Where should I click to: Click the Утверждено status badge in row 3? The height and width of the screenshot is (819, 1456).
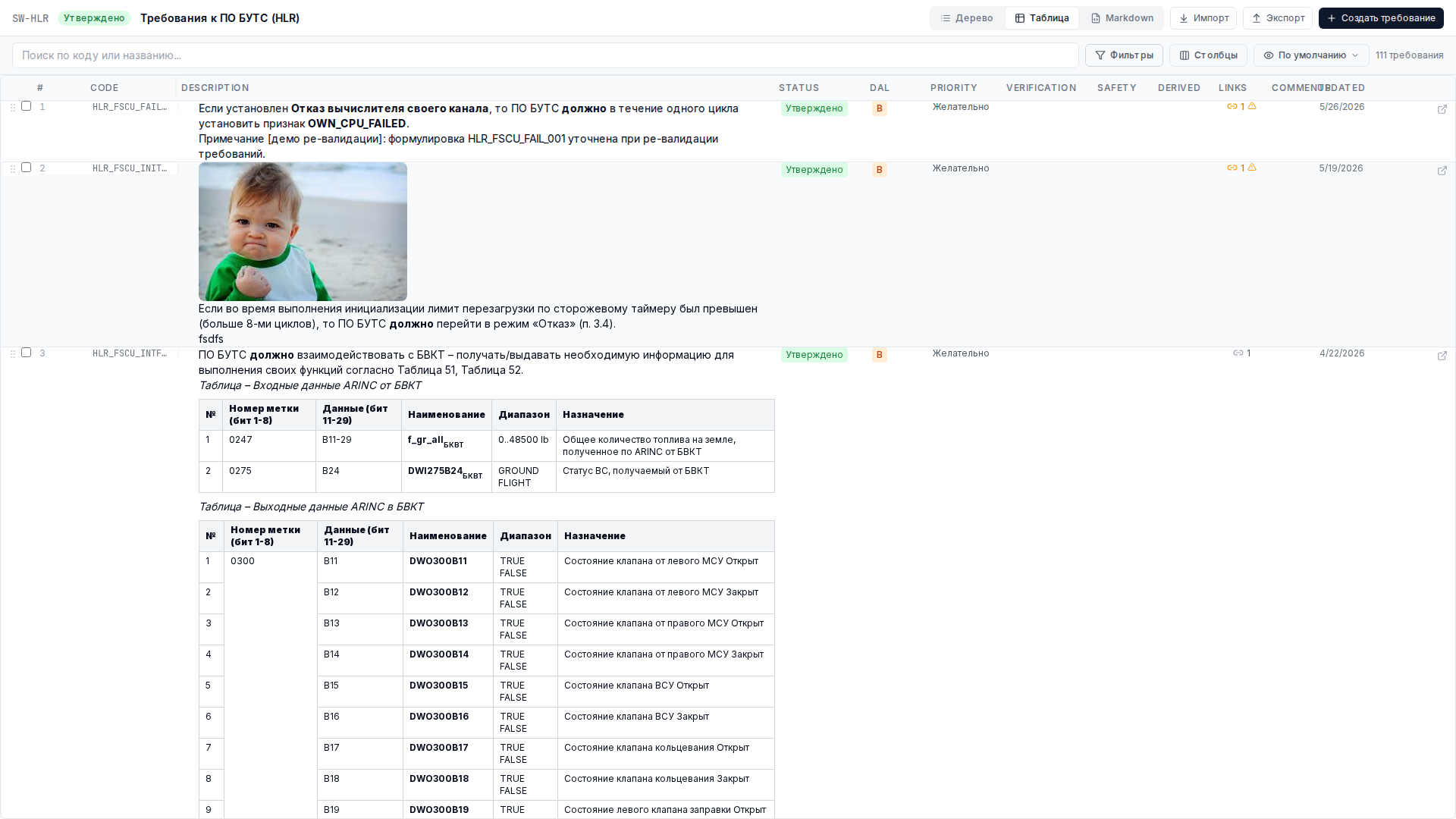point(814,355)
